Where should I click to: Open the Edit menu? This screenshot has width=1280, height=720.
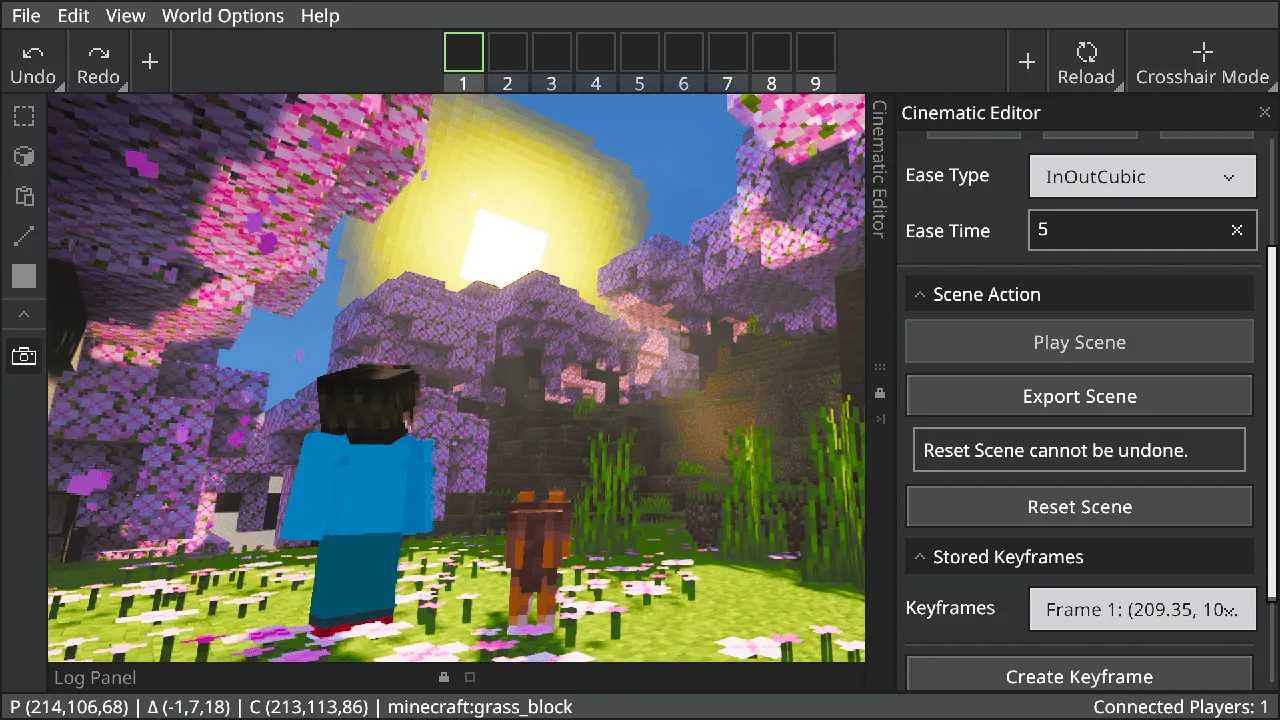73,15
